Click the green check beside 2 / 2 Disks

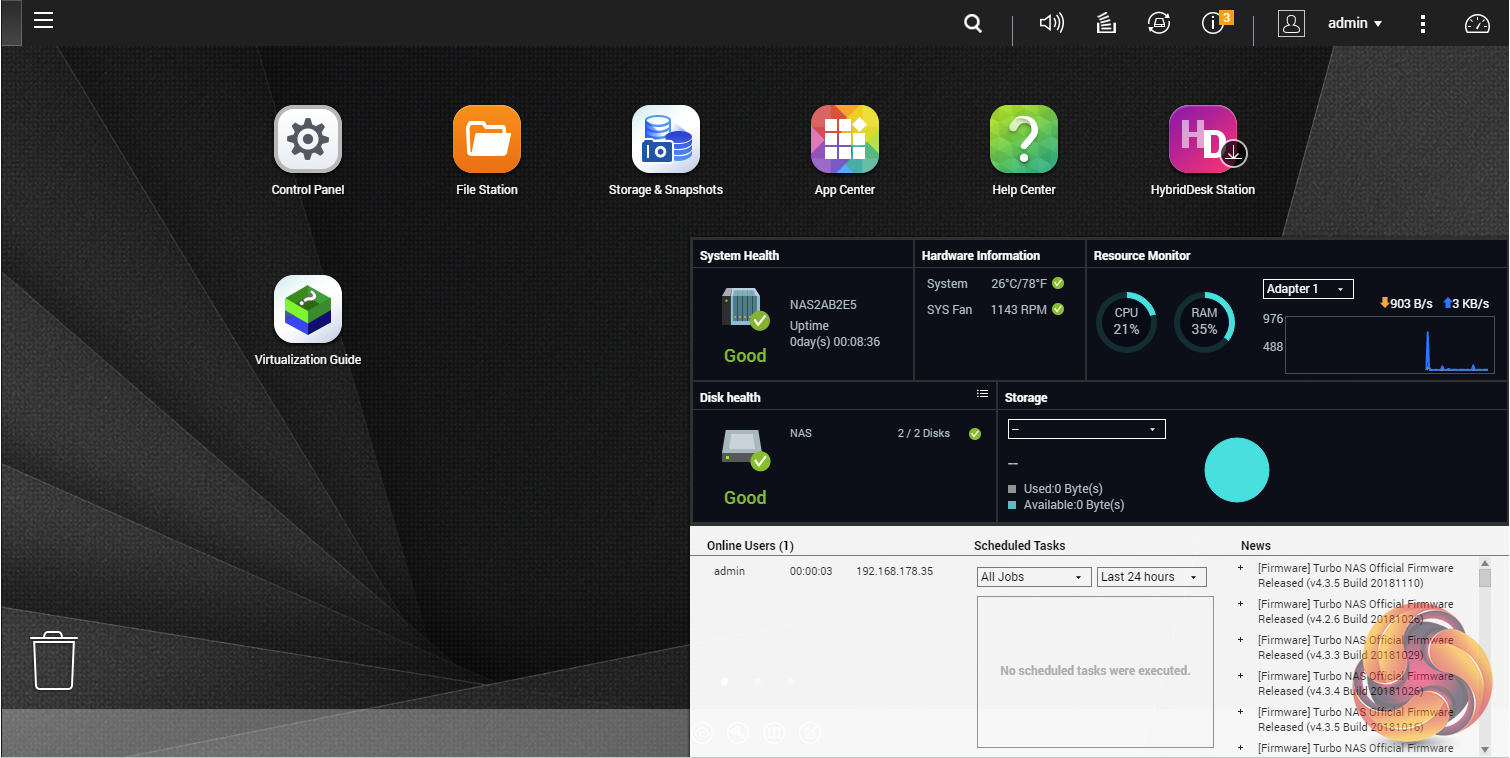click(975, 434)
